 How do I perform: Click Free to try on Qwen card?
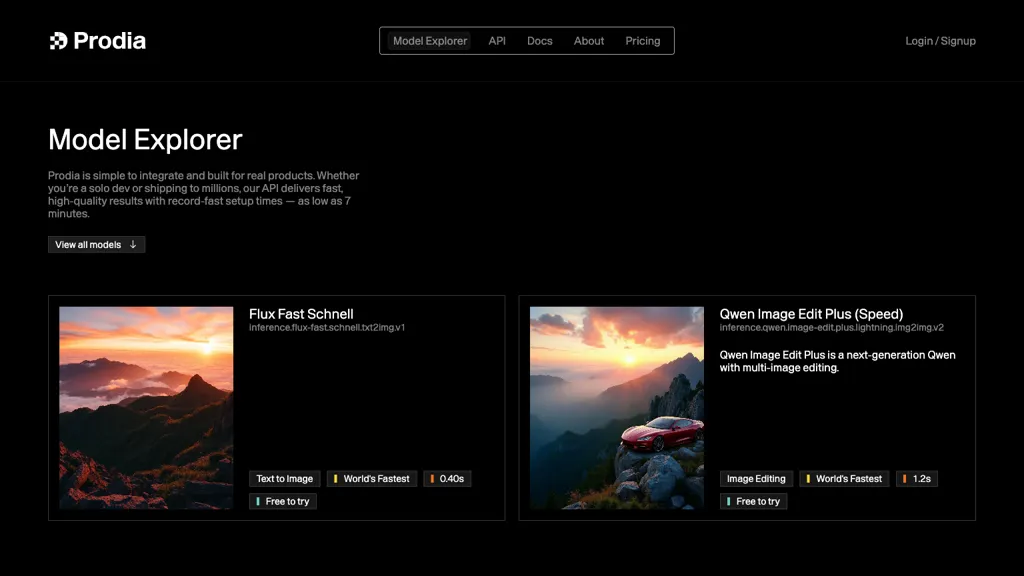(x=754, y=502)
